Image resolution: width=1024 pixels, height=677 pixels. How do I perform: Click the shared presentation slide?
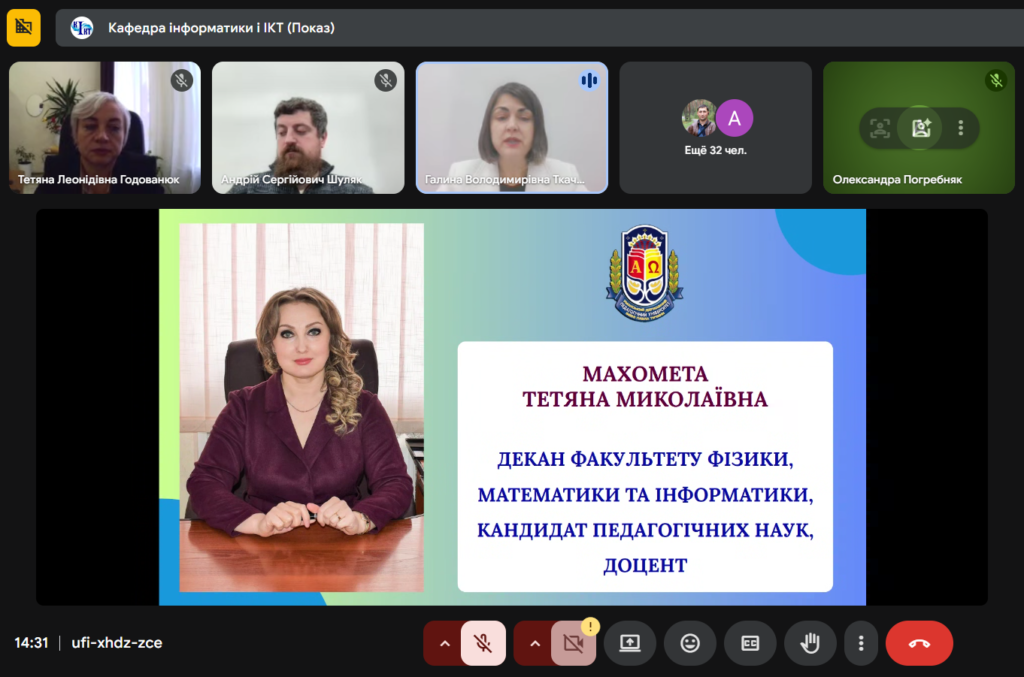(x=512, y=407)
